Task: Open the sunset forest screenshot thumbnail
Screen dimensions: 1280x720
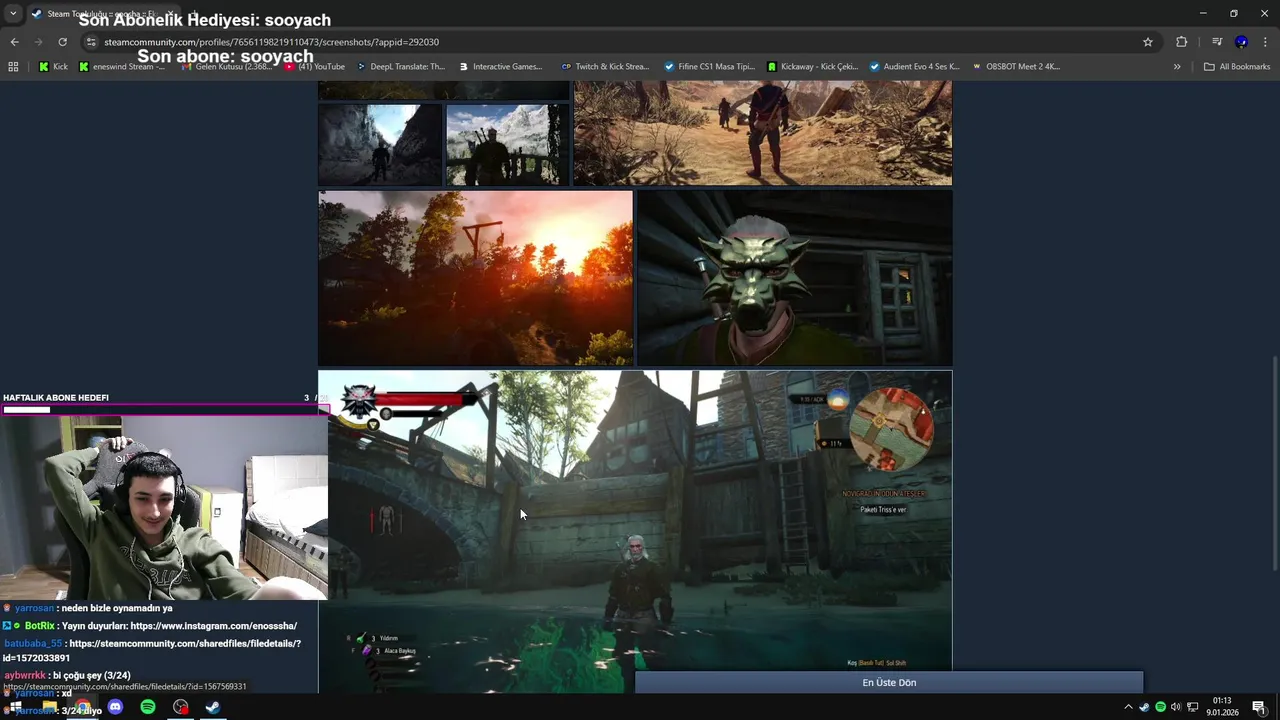Action: pos(475,278)
